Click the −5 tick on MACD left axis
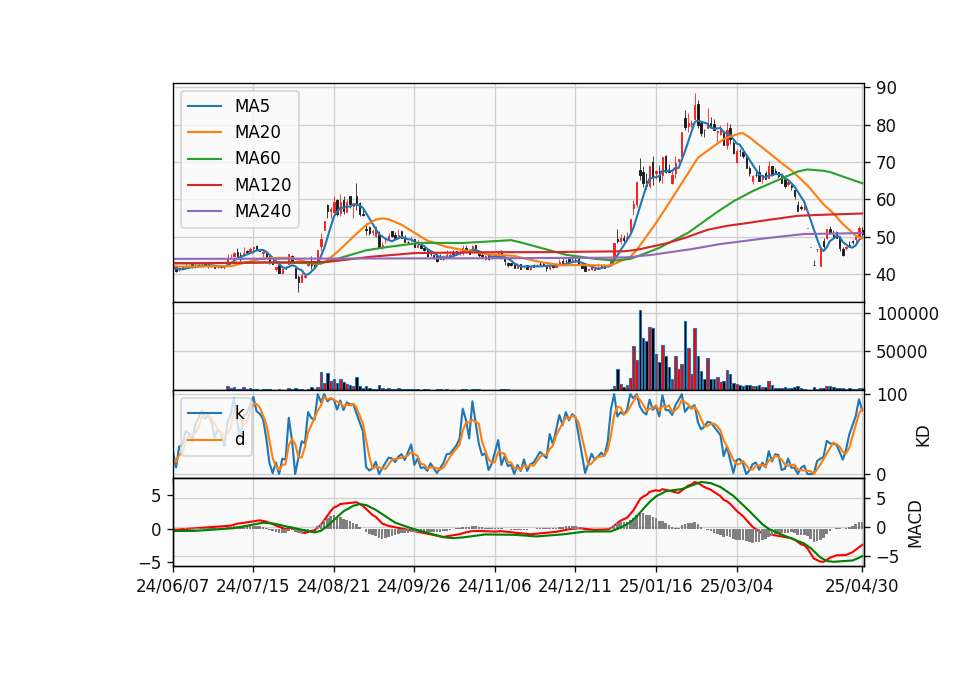The image size is (960, 690). [x=150, y=562]
